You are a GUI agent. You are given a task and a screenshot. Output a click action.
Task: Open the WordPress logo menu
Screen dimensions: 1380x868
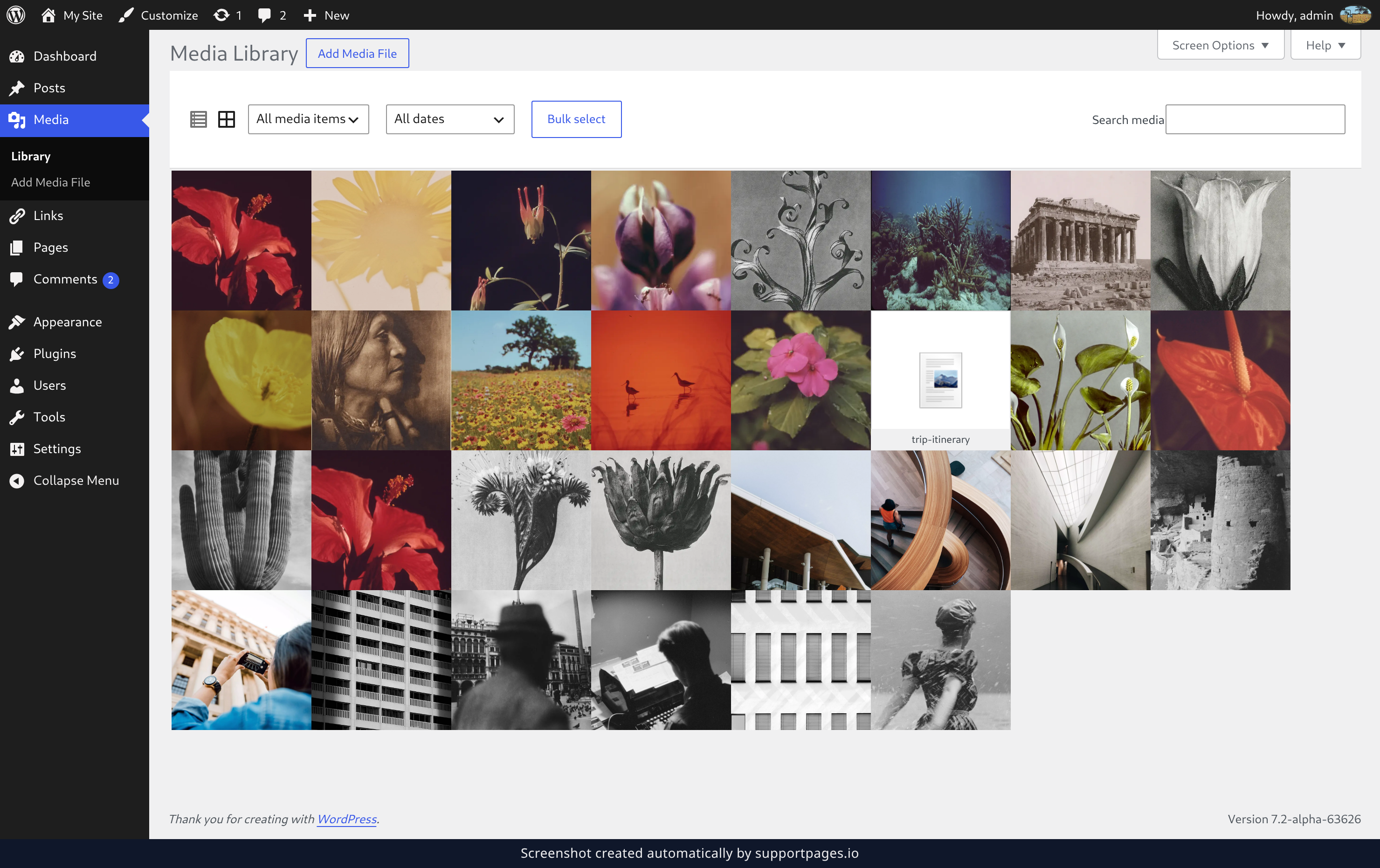coord(16,15)
